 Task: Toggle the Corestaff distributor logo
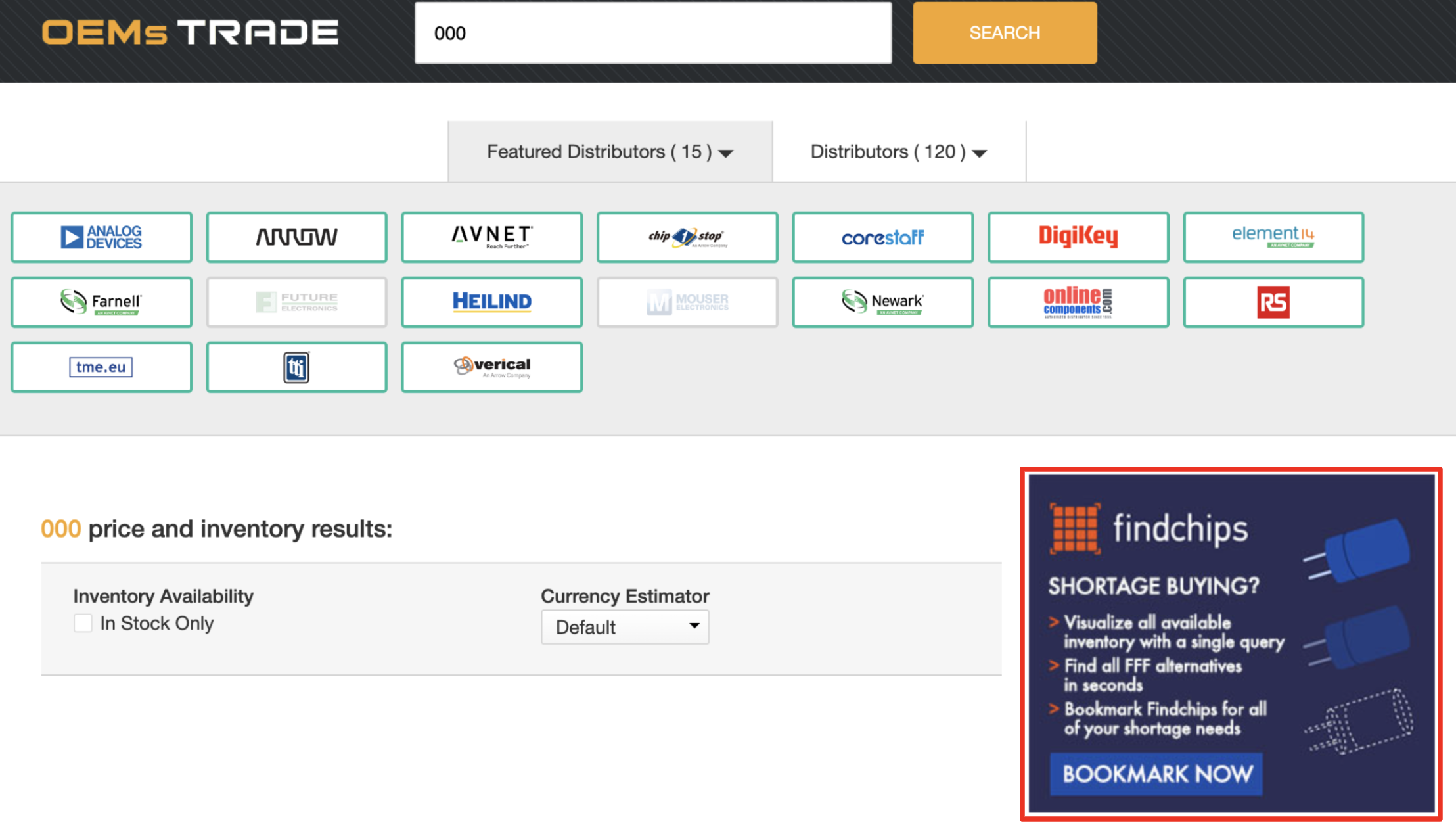882,237
